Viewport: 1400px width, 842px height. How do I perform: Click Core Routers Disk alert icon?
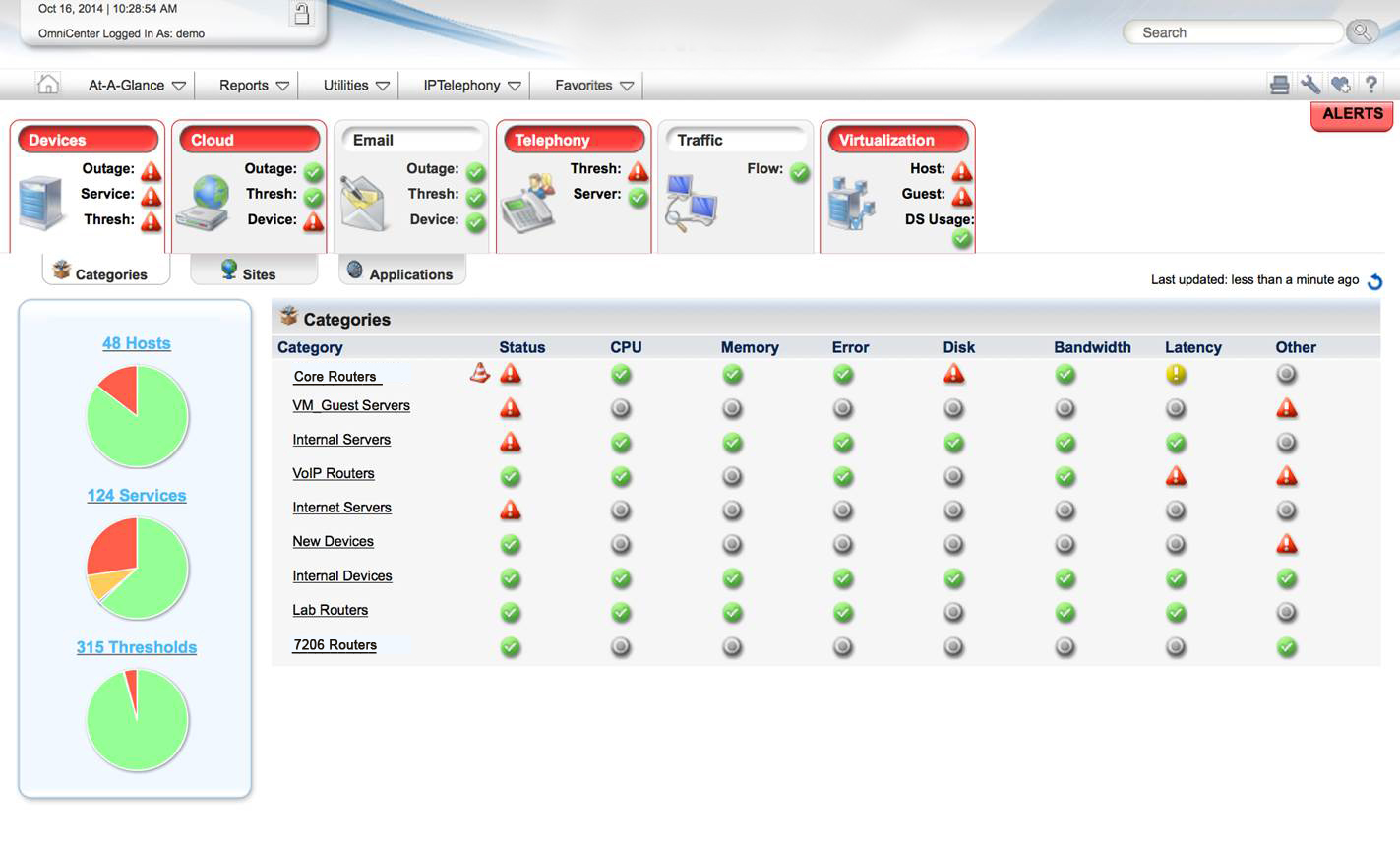953,374
